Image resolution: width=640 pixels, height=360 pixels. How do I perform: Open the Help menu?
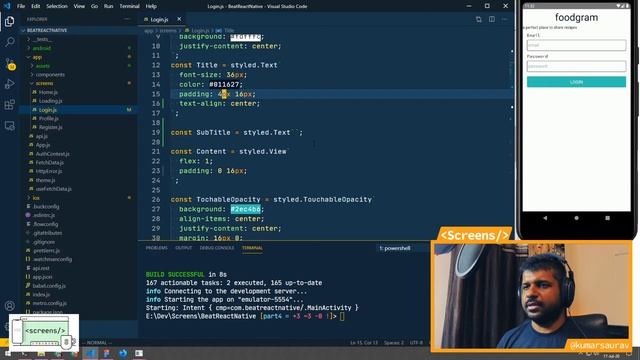click(151, 6)
